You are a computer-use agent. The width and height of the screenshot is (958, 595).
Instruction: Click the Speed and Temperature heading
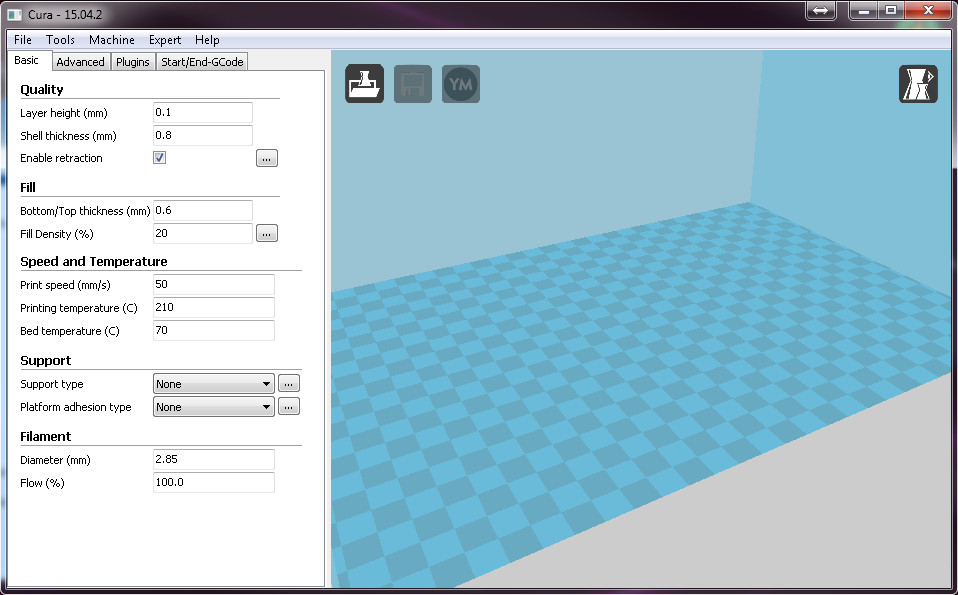point(93,261)
